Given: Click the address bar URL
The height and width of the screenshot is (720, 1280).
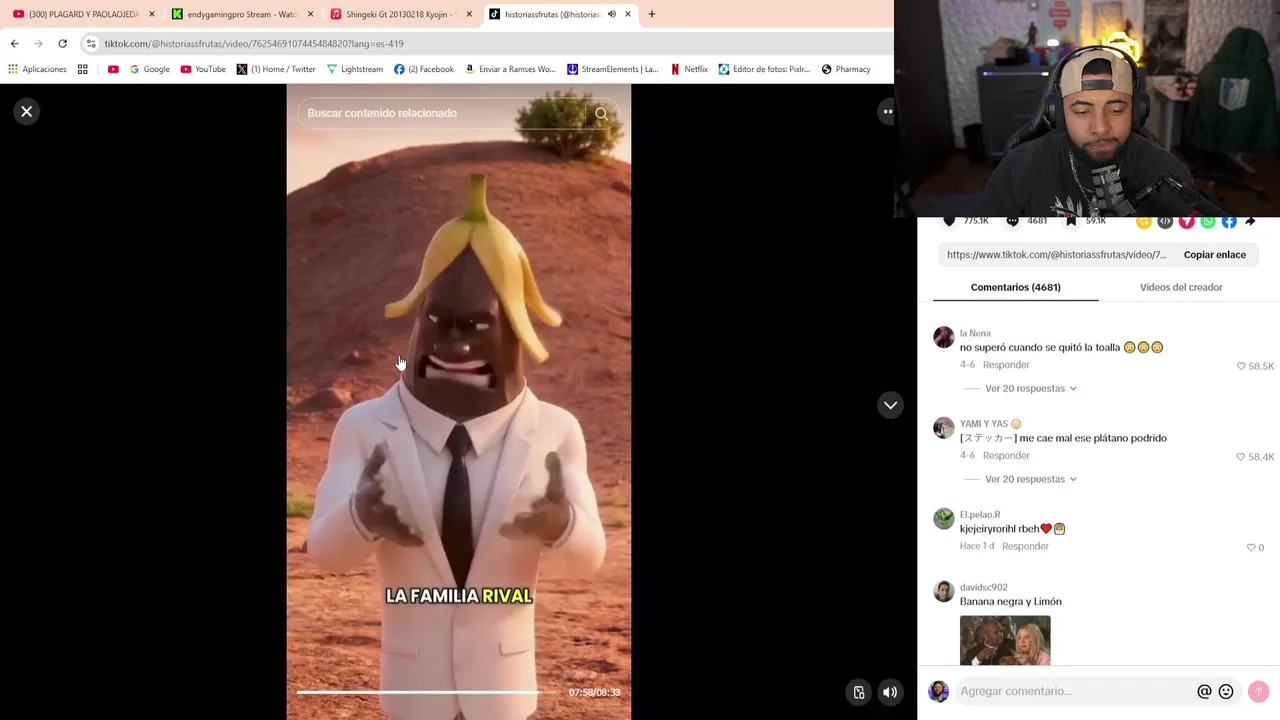Looking at the screenshot, I should click(254, 44).
